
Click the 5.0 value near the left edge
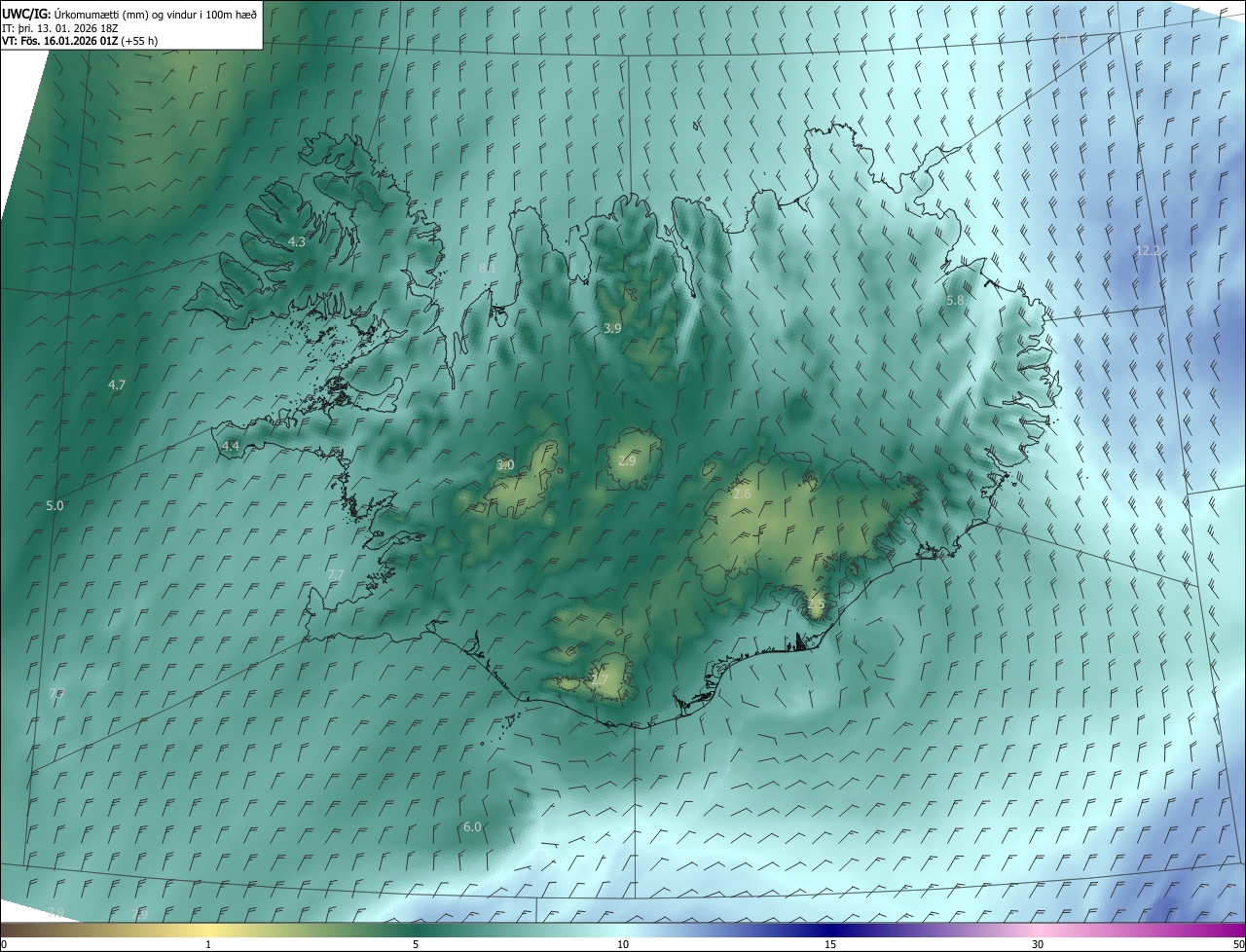(55, 506)
